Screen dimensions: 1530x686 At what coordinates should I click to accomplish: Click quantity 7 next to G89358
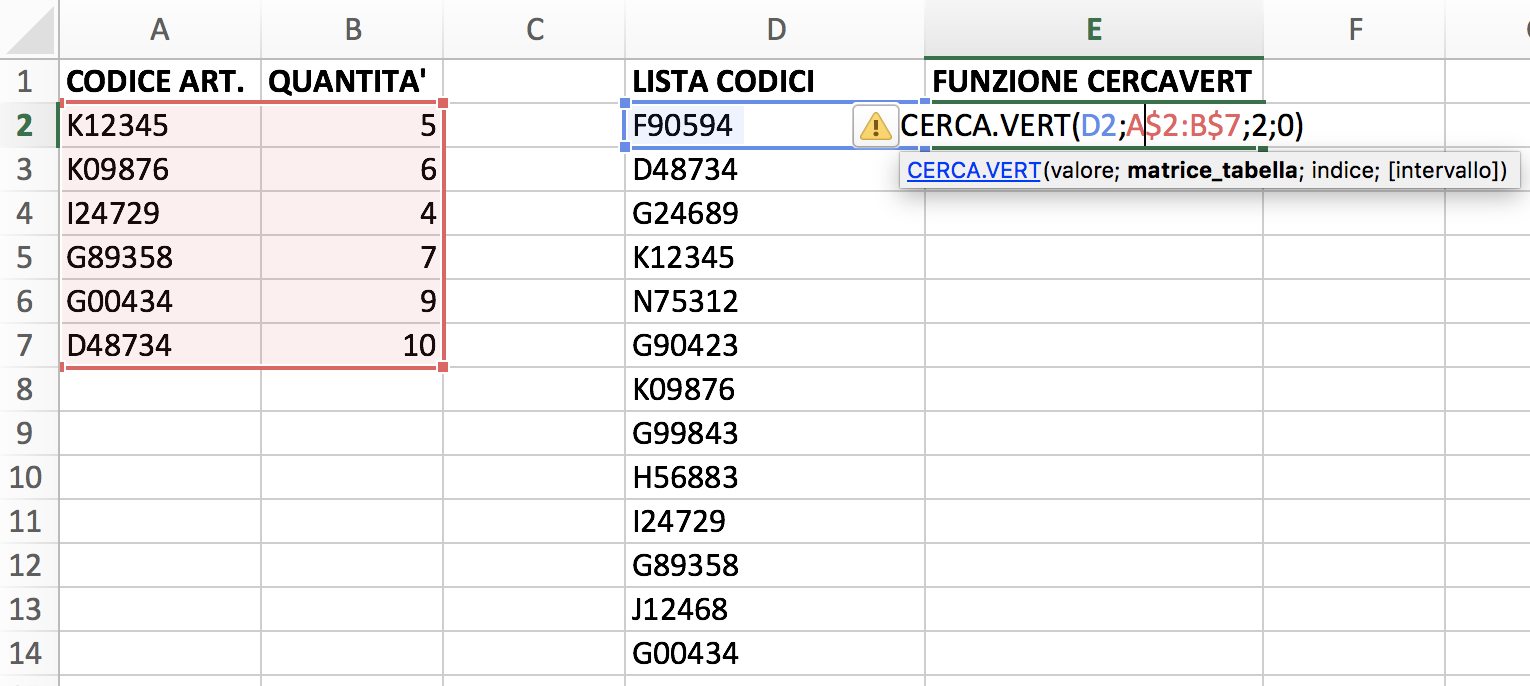[352, 257]
